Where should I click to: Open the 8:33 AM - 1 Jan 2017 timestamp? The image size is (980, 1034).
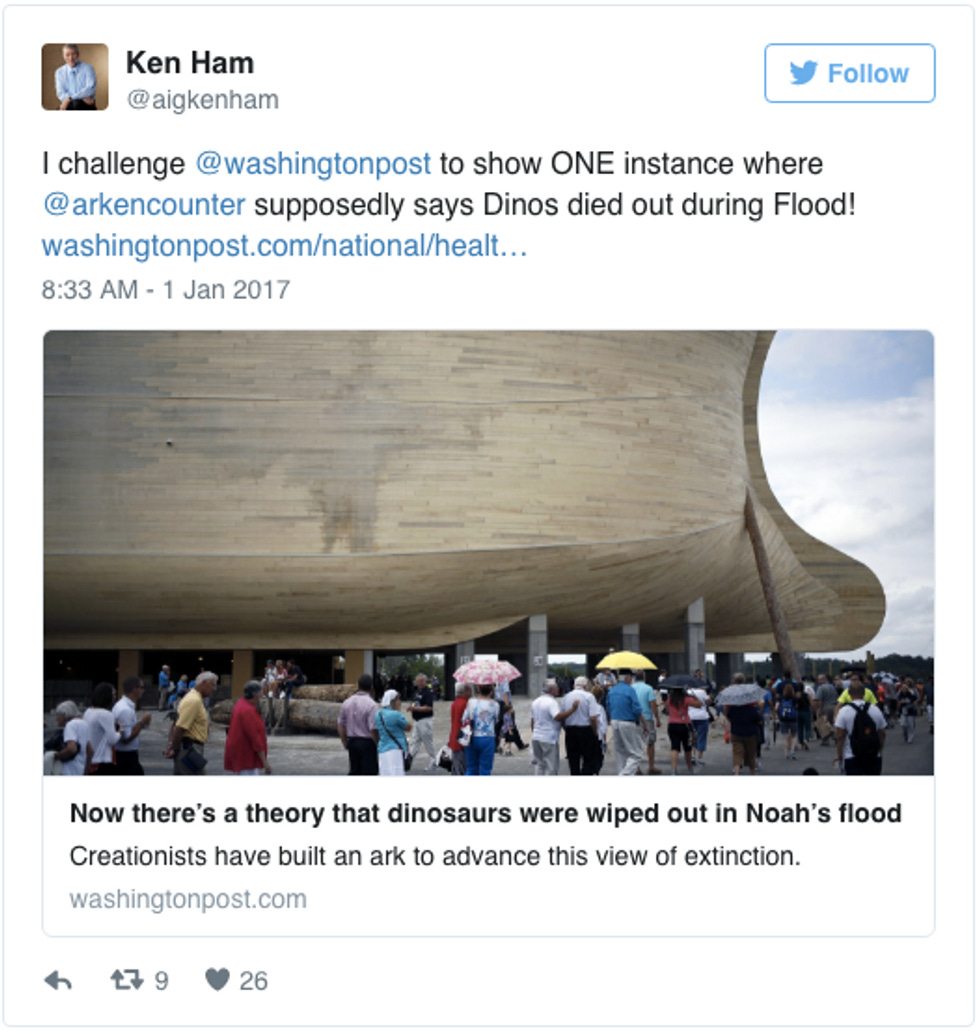click(x=166, y=289)
